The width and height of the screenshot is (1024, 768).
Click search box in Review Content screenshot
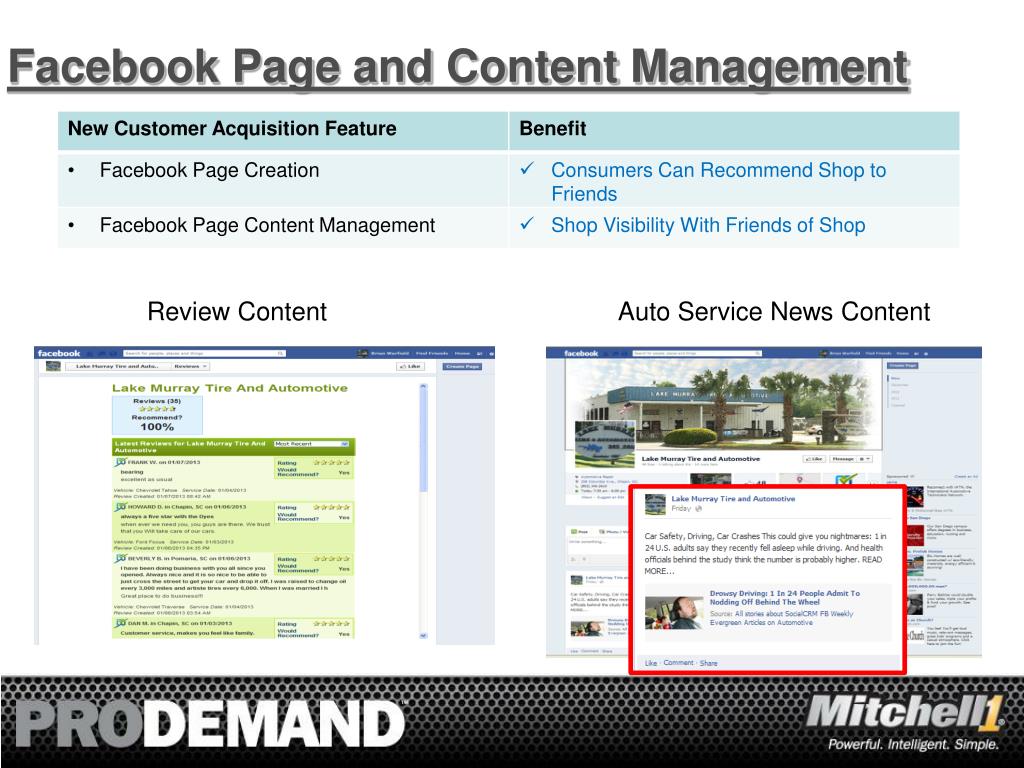coord(204,353)
